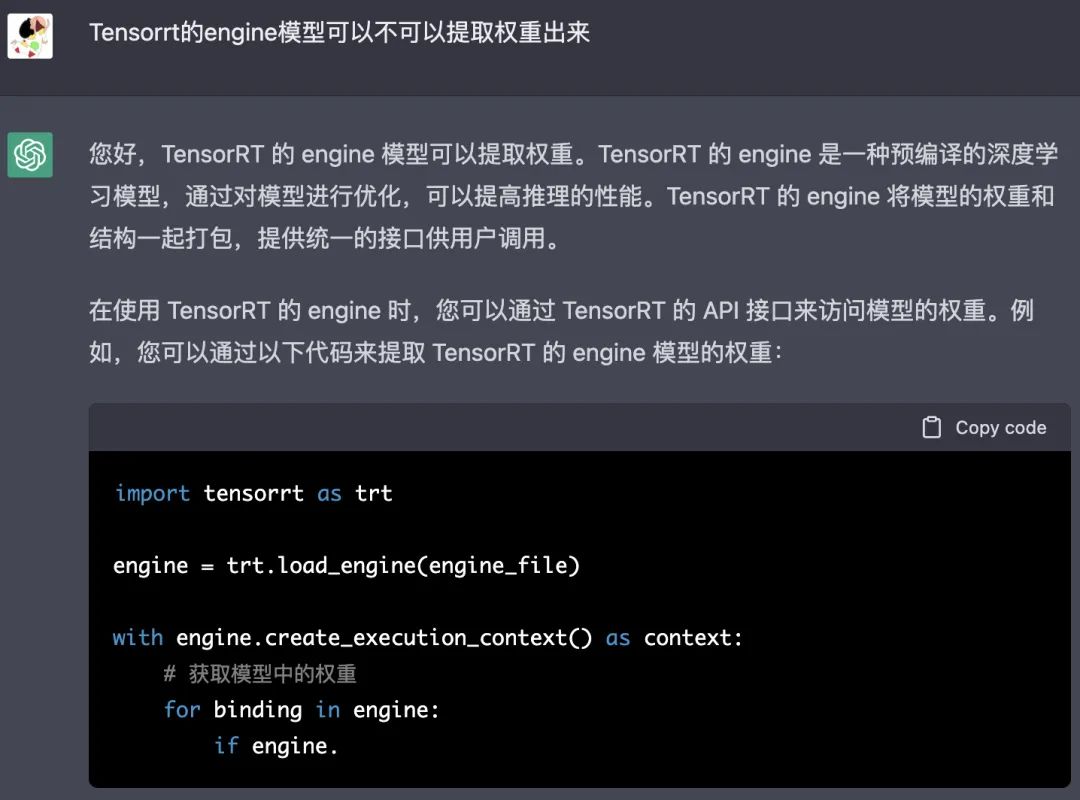Click the trt.load_engine(engine_file) call

point(403,566)
